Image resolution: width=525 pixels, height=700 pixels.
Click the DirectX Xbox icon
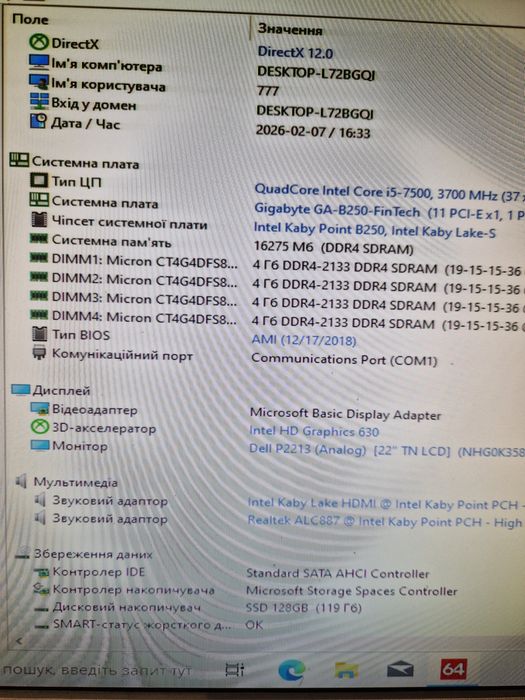click(39, 42)
